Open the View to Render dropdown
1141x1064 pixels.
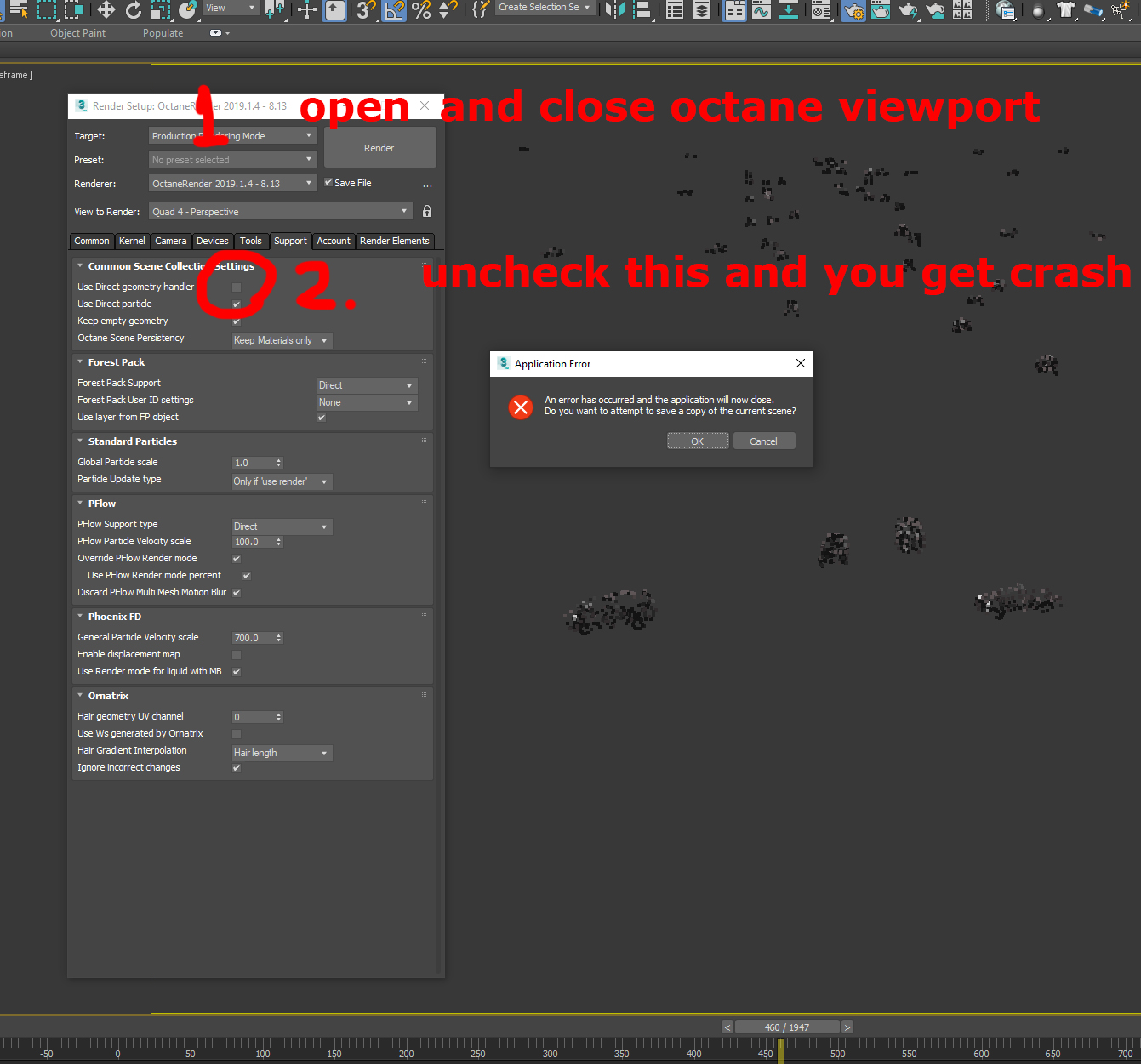pyautogui.click(x=281, y=212)
